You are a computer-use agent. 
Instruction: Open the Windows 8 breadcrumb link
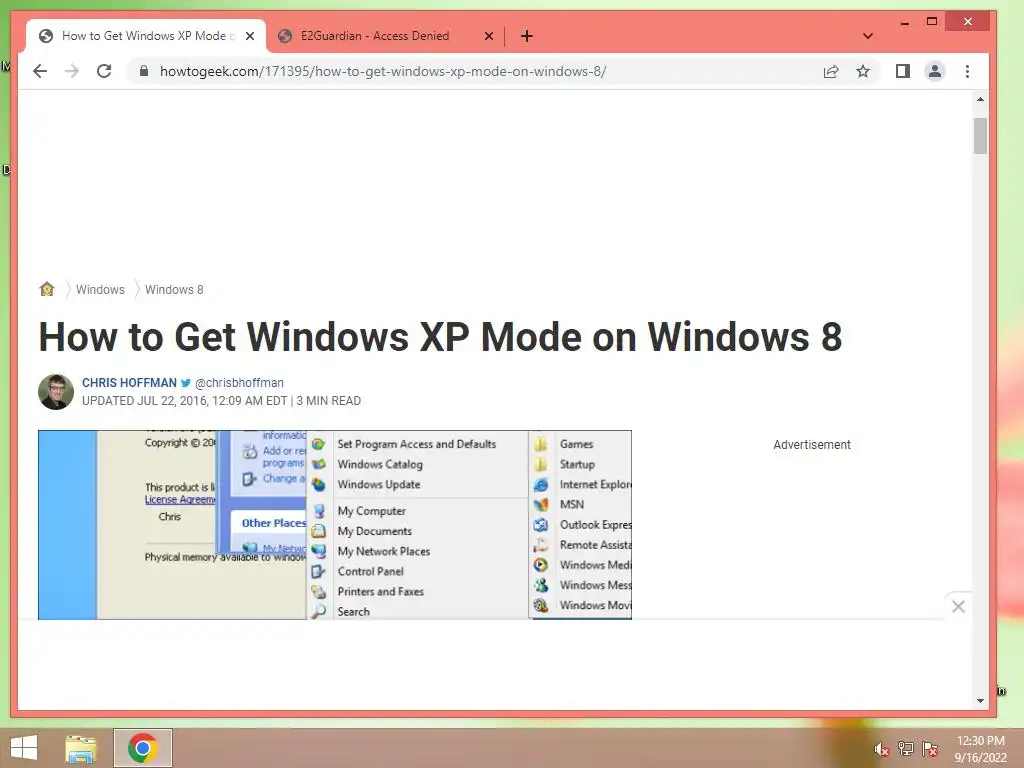coord(174,289)
